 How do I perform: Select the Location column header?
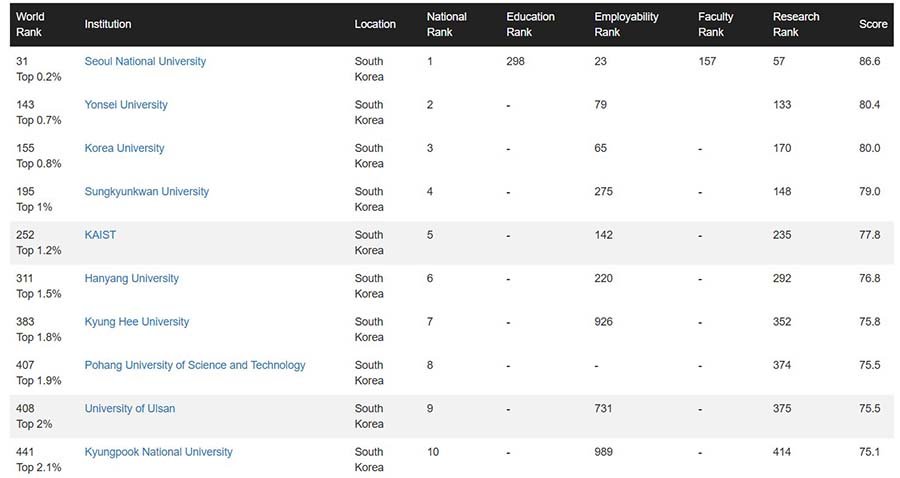point(375,24)
